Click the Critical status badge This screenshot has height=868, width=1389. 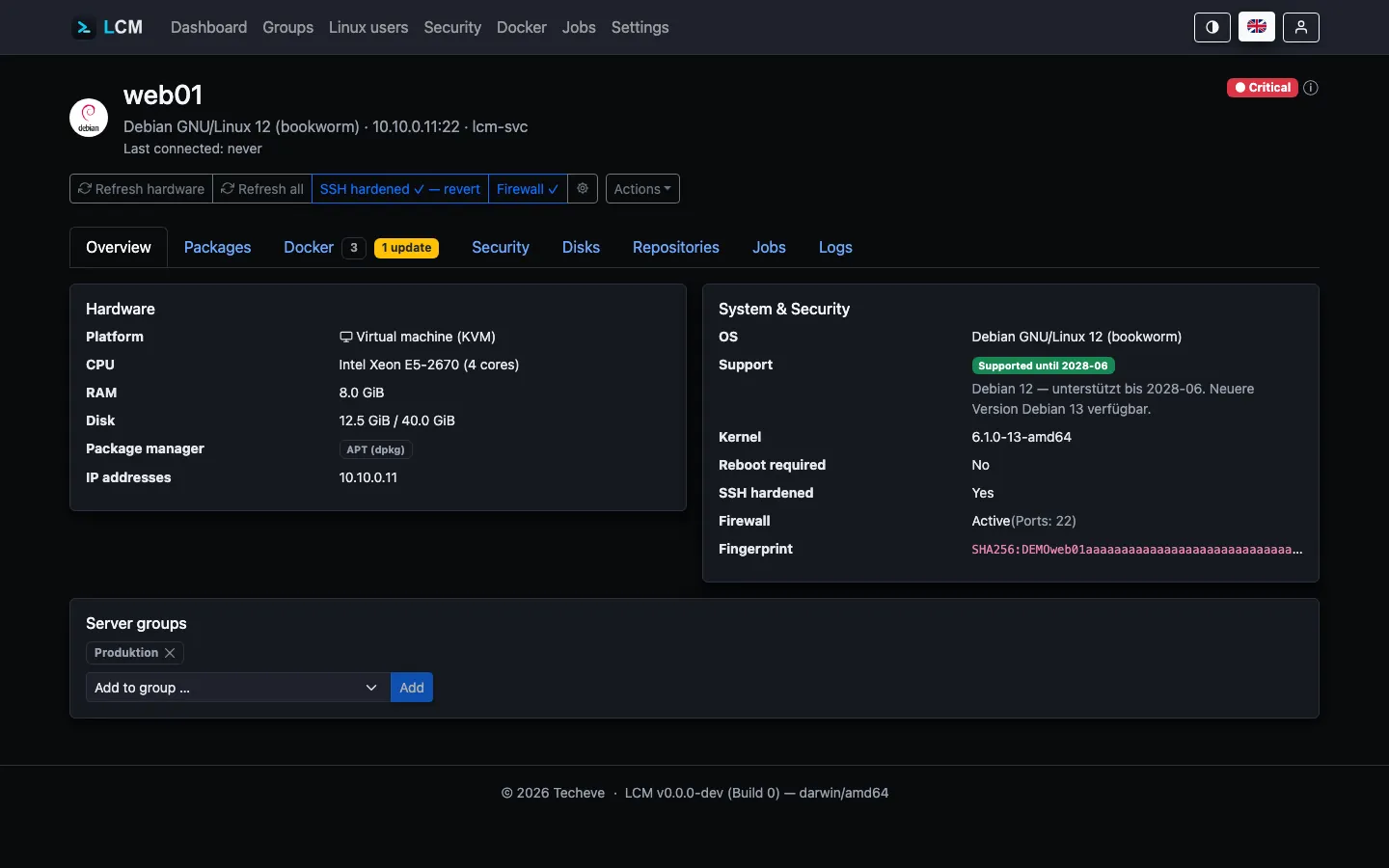point(1263,88)
